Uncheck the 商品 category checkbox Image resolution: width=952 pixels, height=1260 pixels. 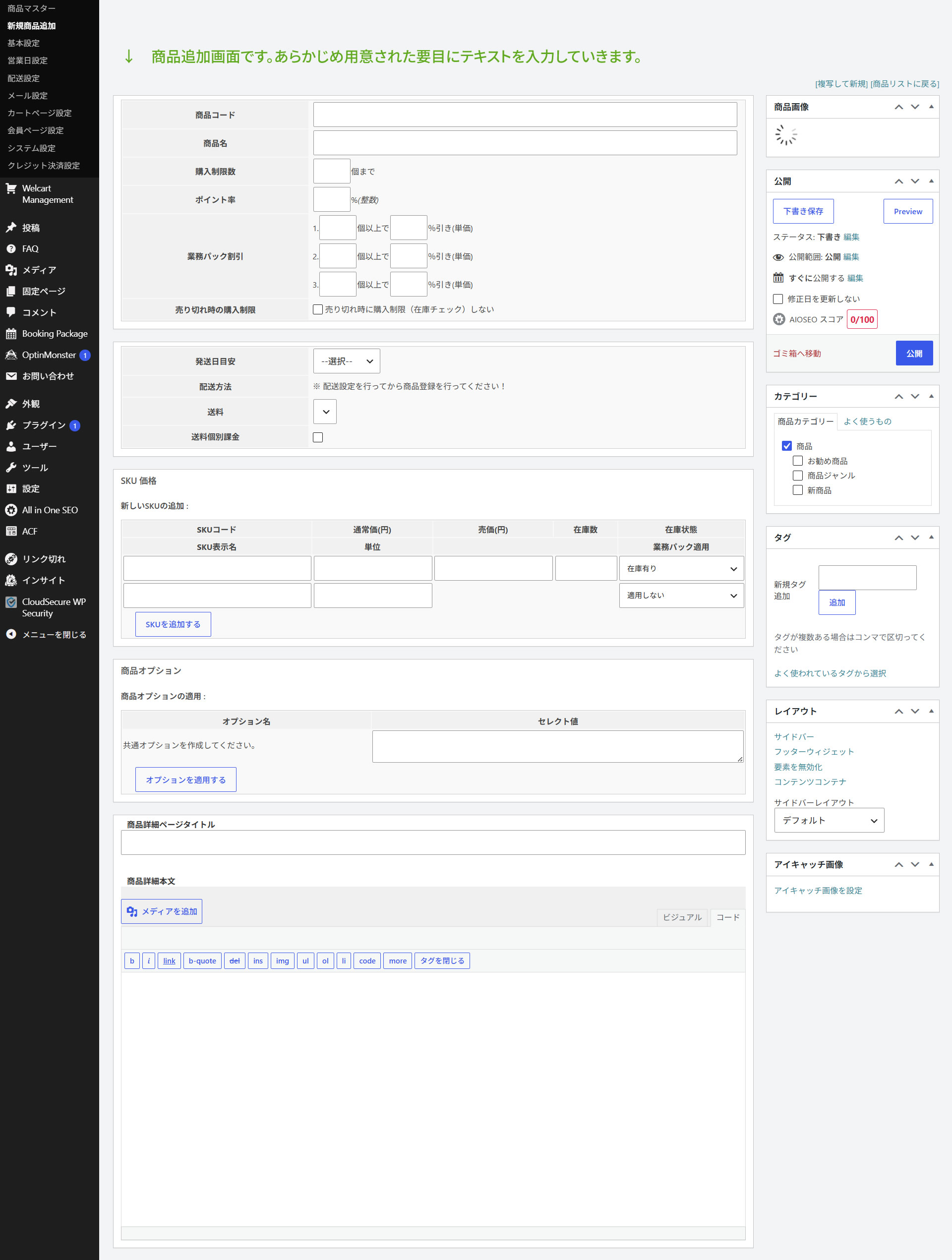pyautogui.click(x=787, y=446)
